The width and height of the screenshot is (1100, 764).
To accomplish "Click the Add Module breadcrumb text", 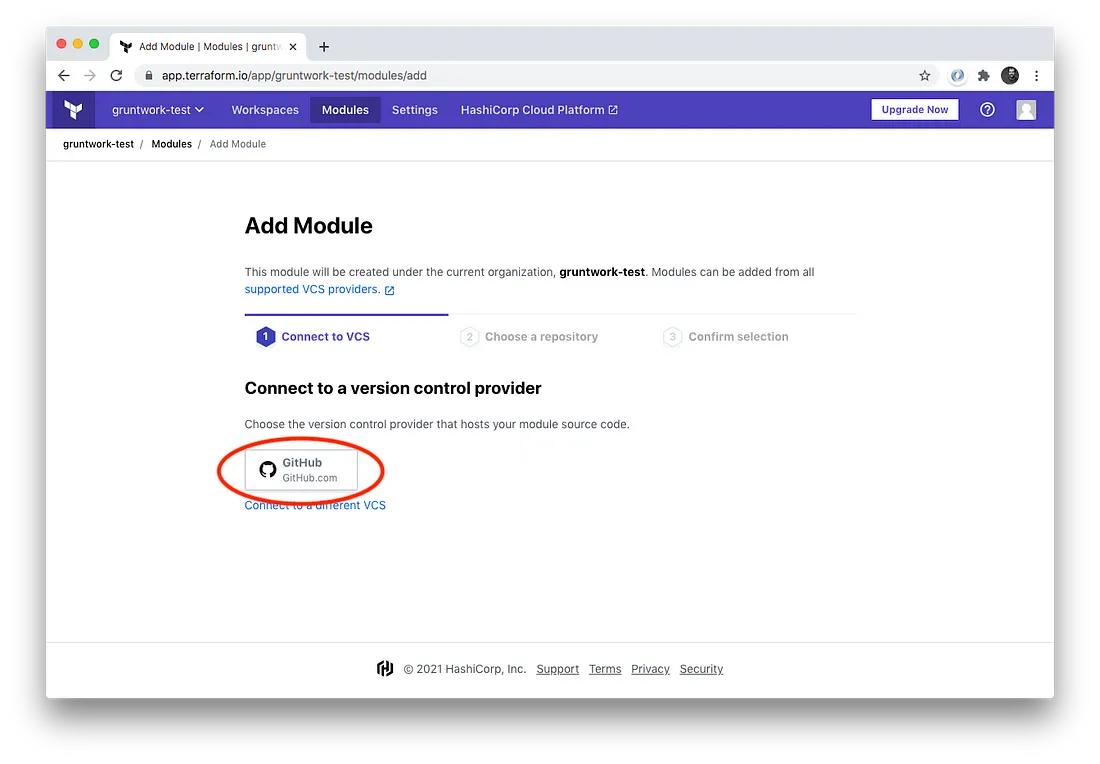I will click(x=238, y=144).
